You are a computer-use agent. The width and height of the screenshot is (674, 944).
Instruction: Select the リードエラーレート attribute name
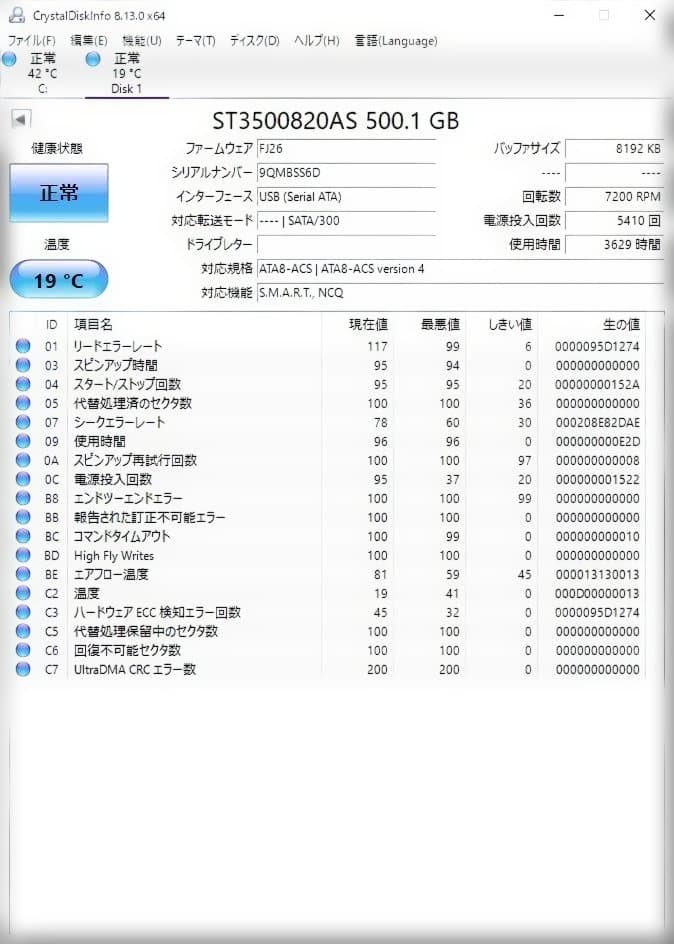point(118,346)
